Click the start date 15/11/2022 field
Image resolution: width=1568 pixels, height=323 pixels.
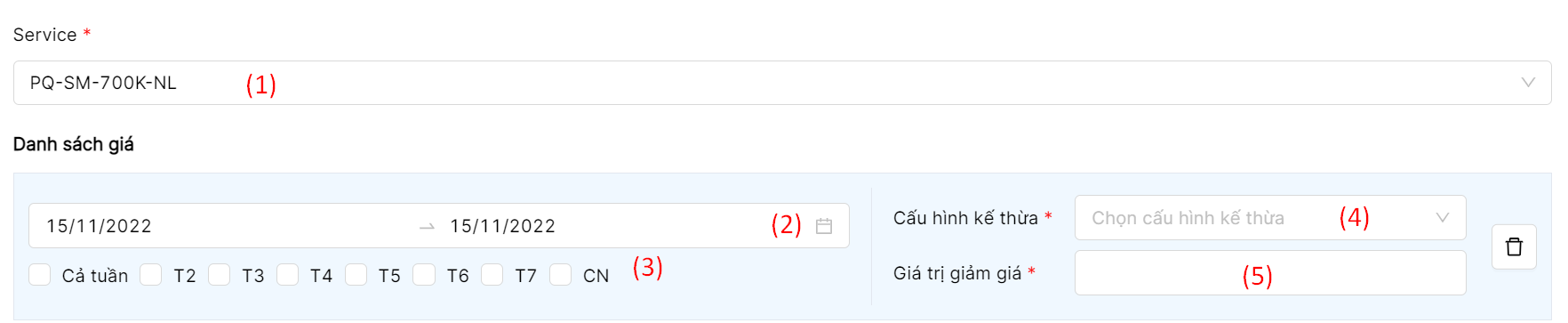100,226
